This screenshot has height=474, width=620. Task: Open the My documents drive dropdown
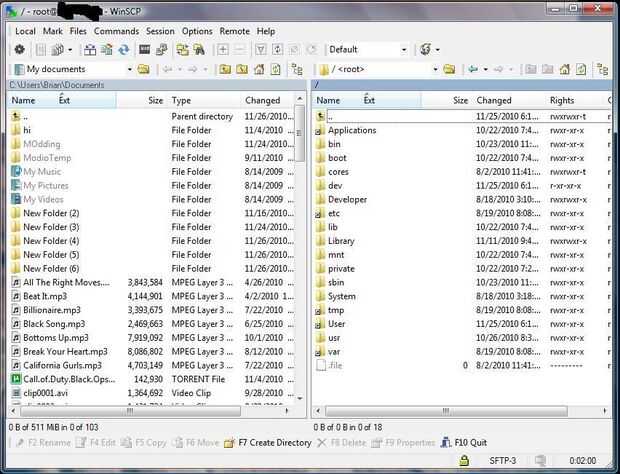(x=129, y=70)
